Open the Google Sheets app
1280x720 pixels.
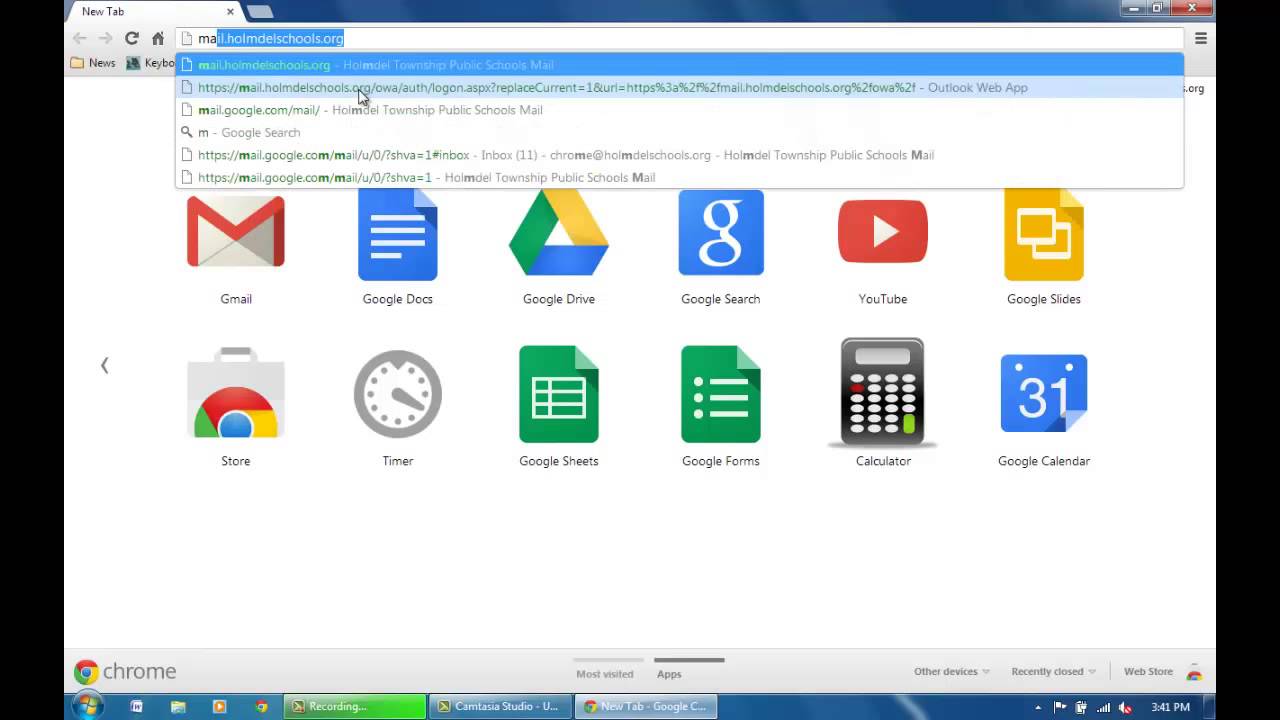click(559, 394)
